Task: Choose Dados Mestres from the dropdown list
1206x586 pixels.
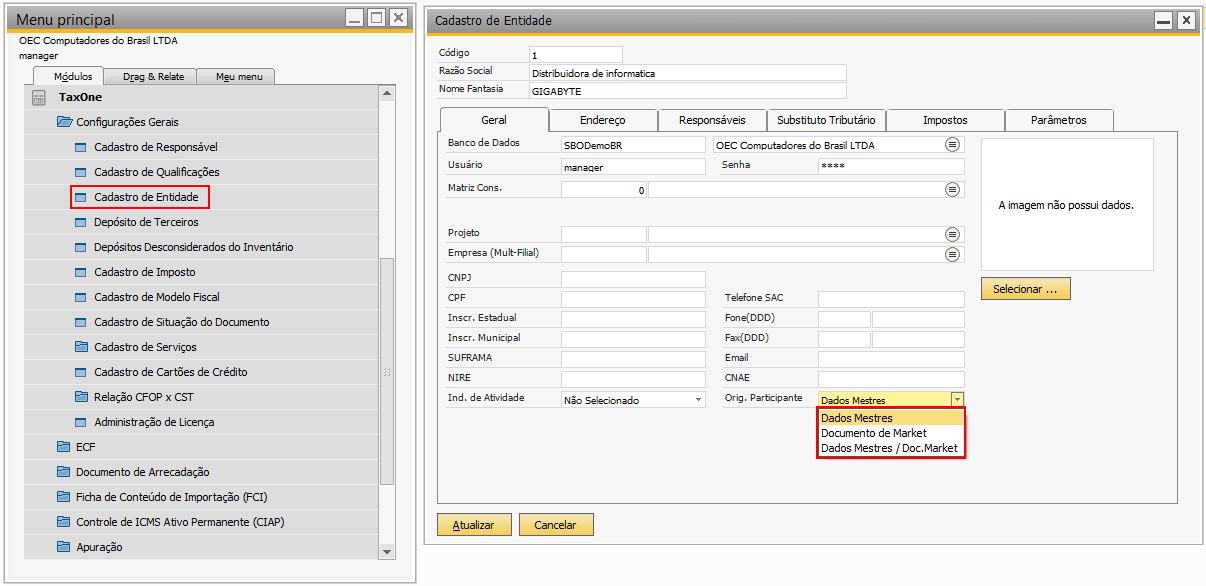Action: (x=891, y=418)
